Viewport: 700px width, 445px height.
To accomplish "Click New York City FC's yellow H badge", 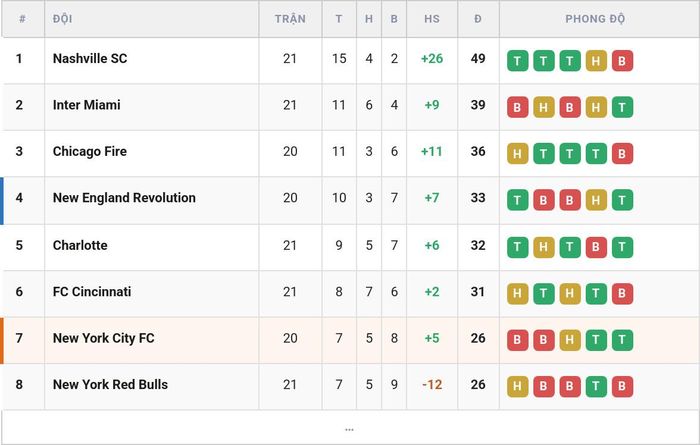I will [570, 340].
